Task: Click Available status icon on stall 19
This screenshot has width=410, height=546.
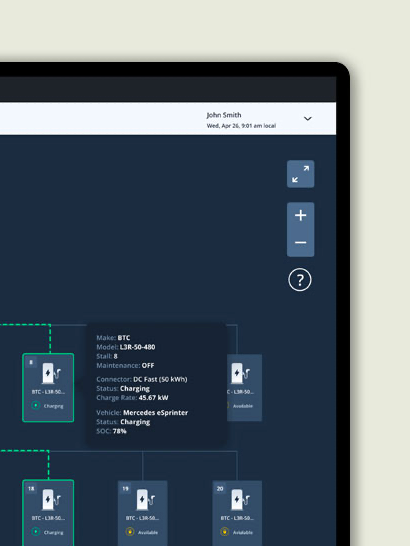Action: coord(130,532)
